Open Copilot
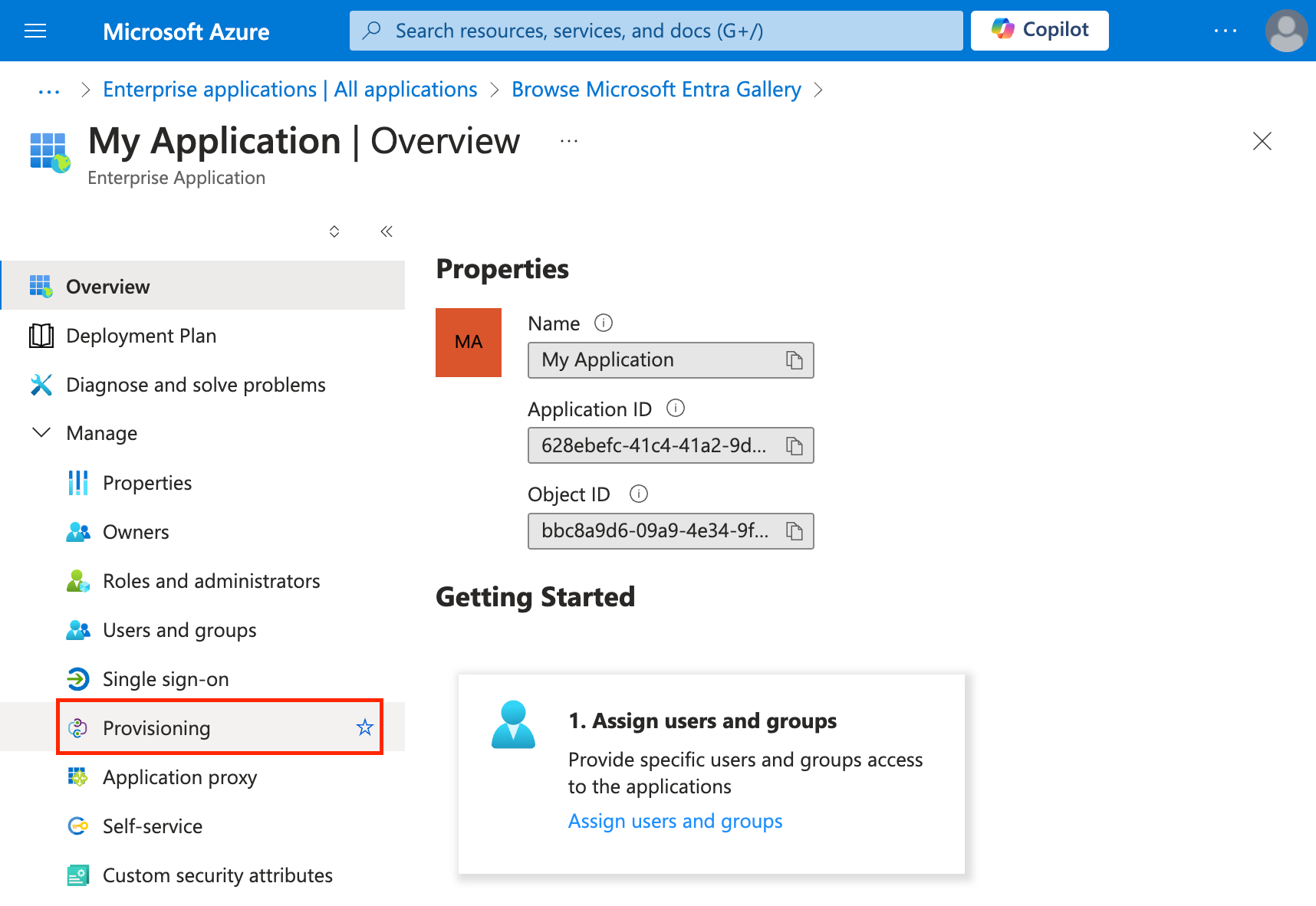 pos(1040,31)
